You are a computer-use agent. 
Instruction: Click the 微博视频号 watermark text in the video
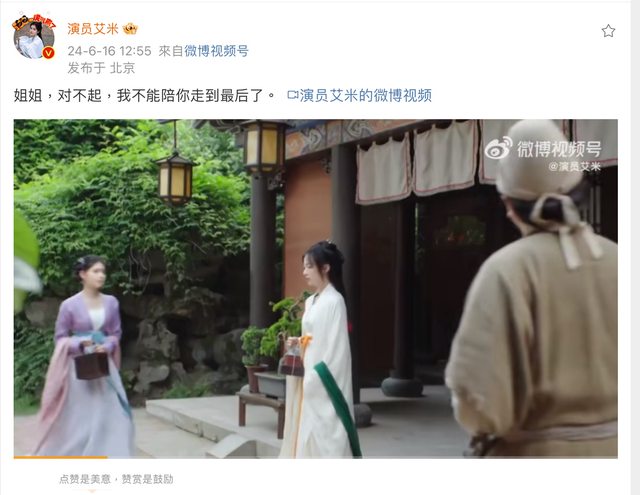click(x=559, y=149)
